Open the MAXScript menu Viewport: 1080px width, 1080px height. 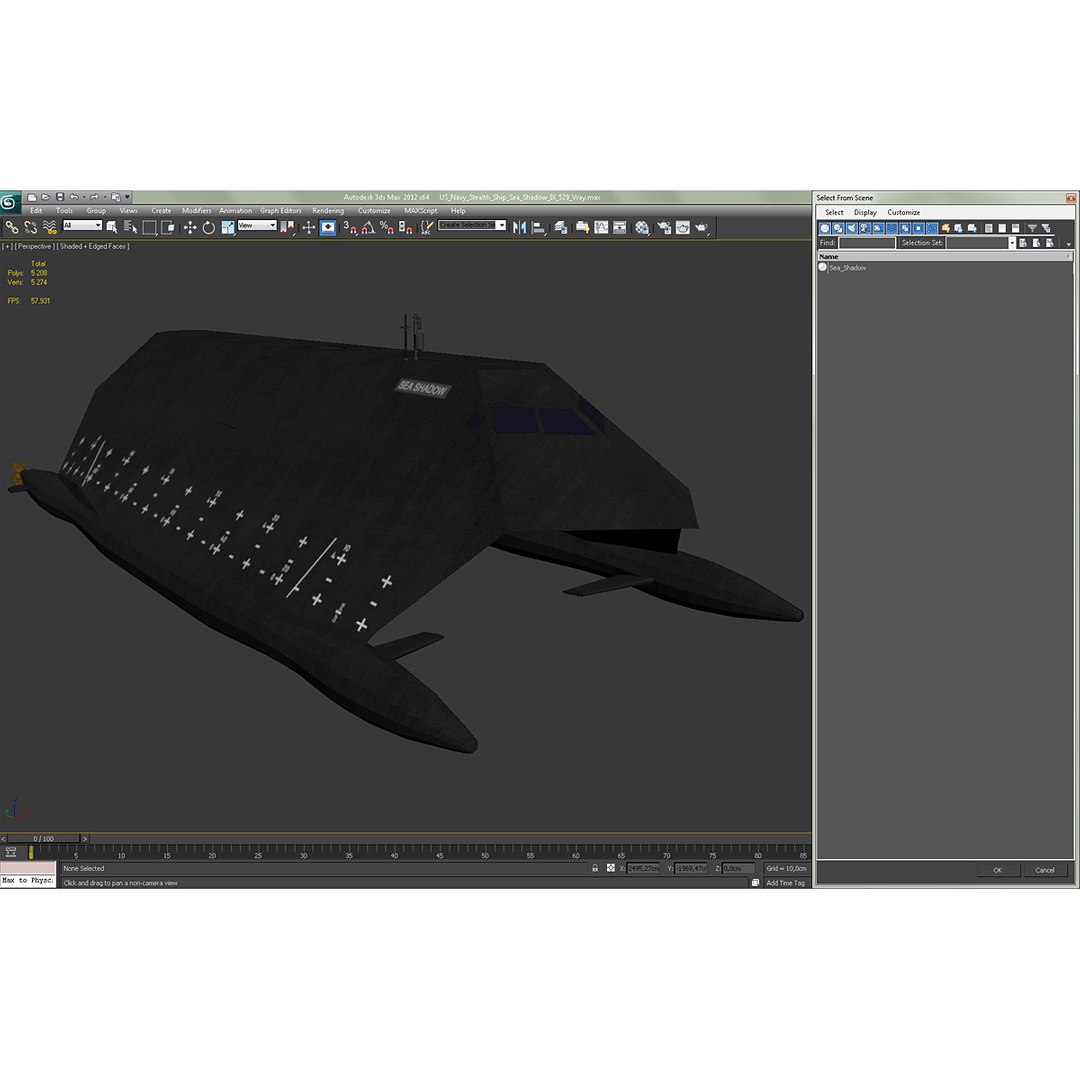coord(420,211)
